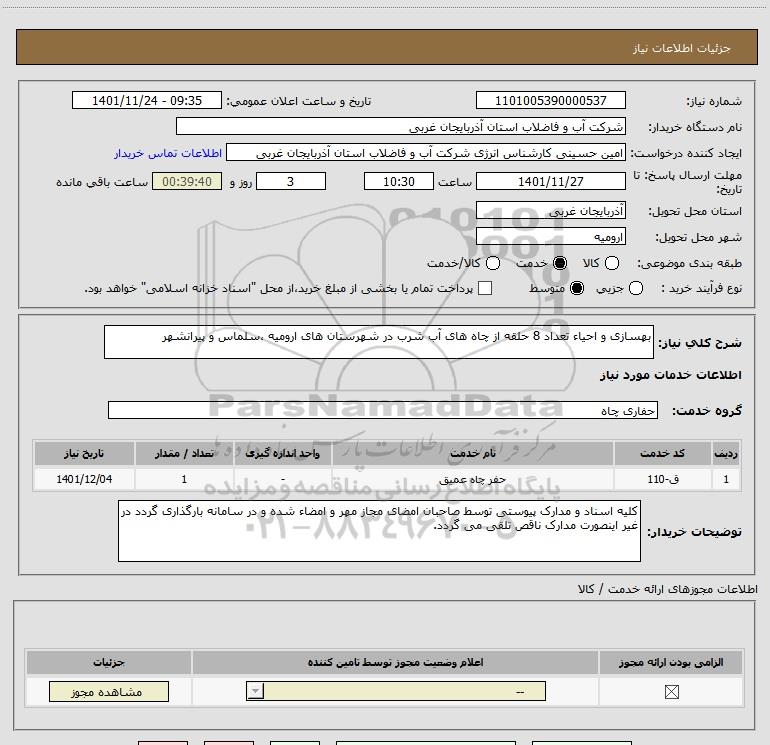Choose the متوسط purchase type radio
The height and width of the screenshot is (745, 770).
pyautogui.click(x=577, y=288)
